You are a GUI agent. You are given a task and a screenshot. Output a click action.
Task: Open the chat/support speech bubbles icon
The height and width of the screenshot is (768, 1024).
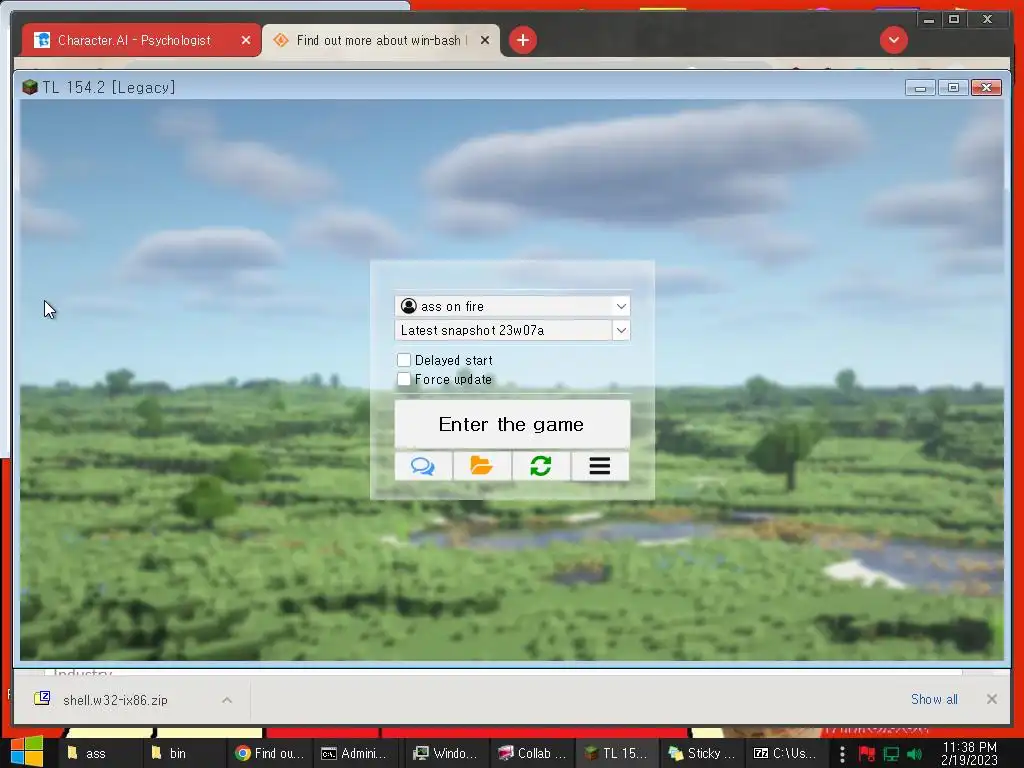click(423, 466)
